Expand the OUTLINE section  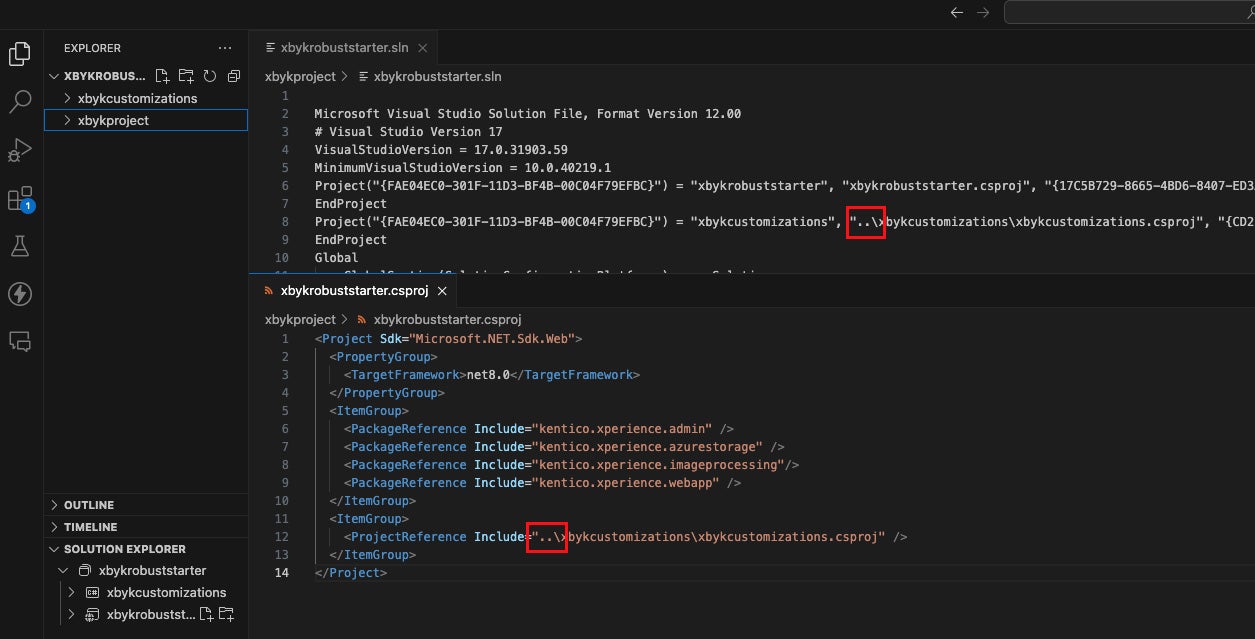tap(88, 505)
